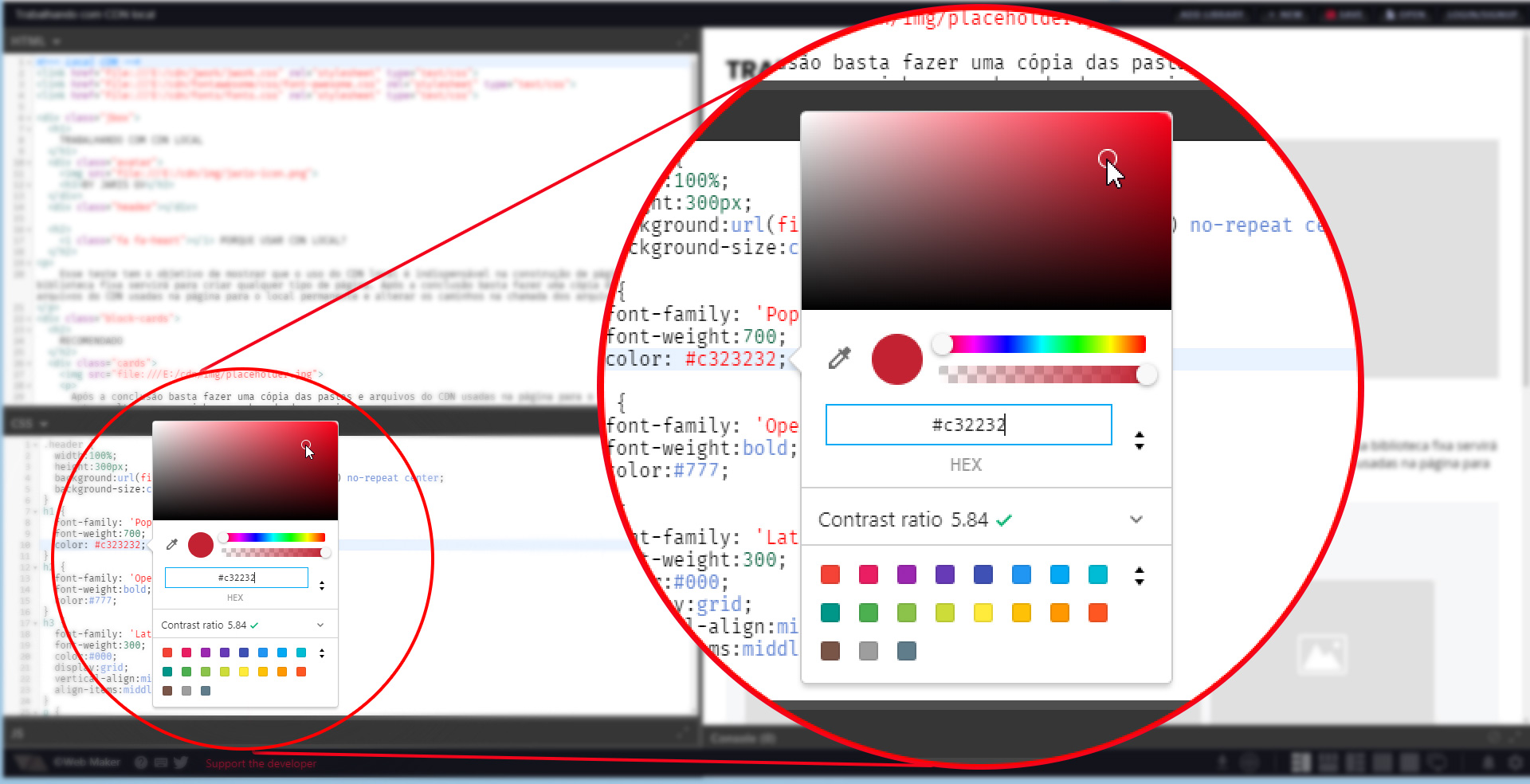
Task: Click the rainbow hue slider in the magnified picker
Action: [x=1043, y=344]
